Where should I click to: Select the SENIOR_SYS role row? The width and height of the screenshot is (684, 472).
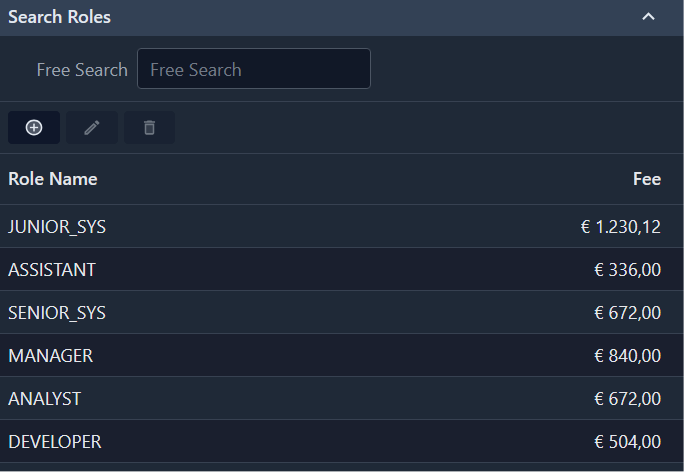click(57, 313)
